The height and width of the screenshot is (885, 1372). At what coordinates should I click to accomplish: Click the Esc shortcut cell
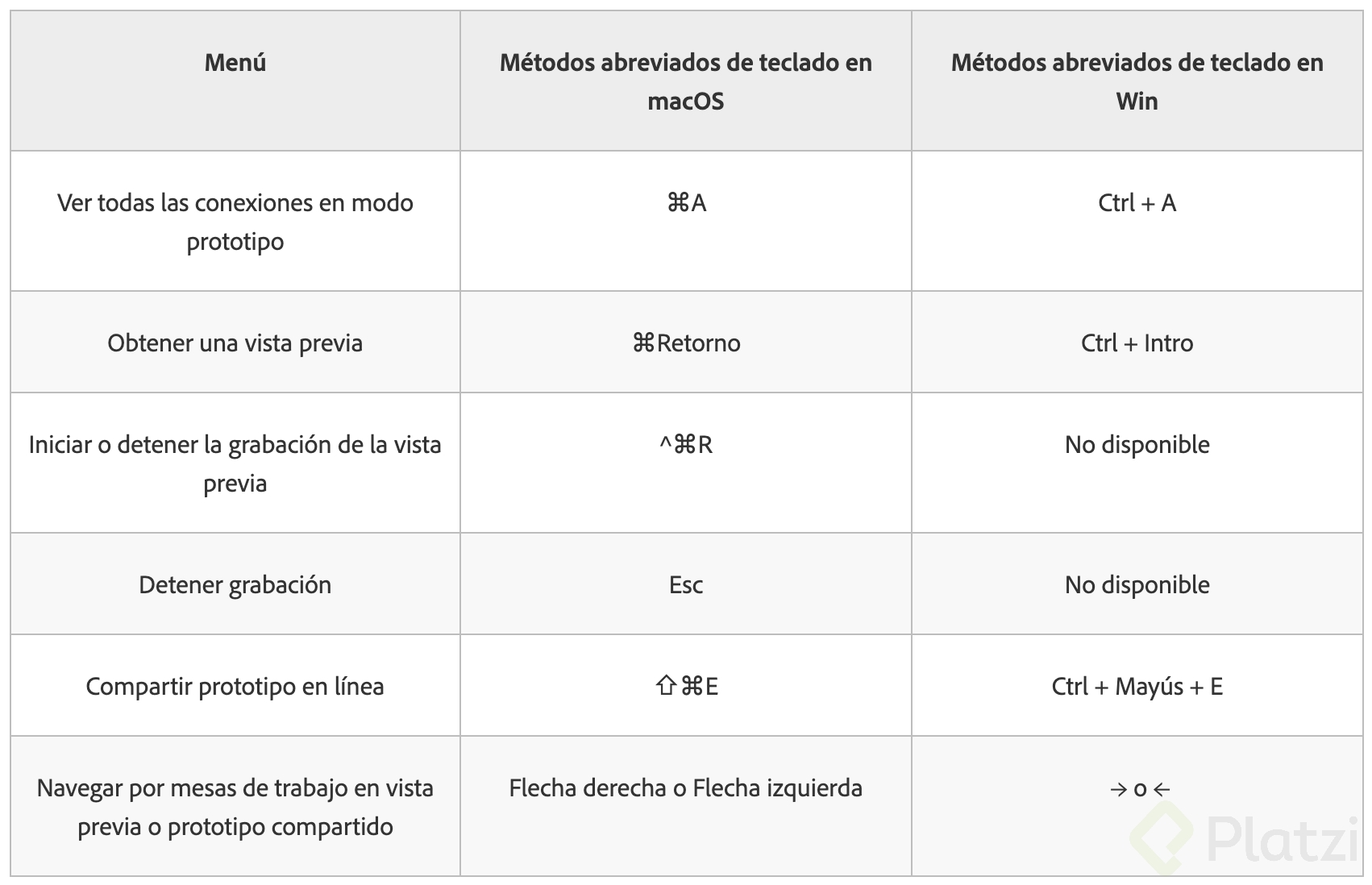click(x=686, y=584)
